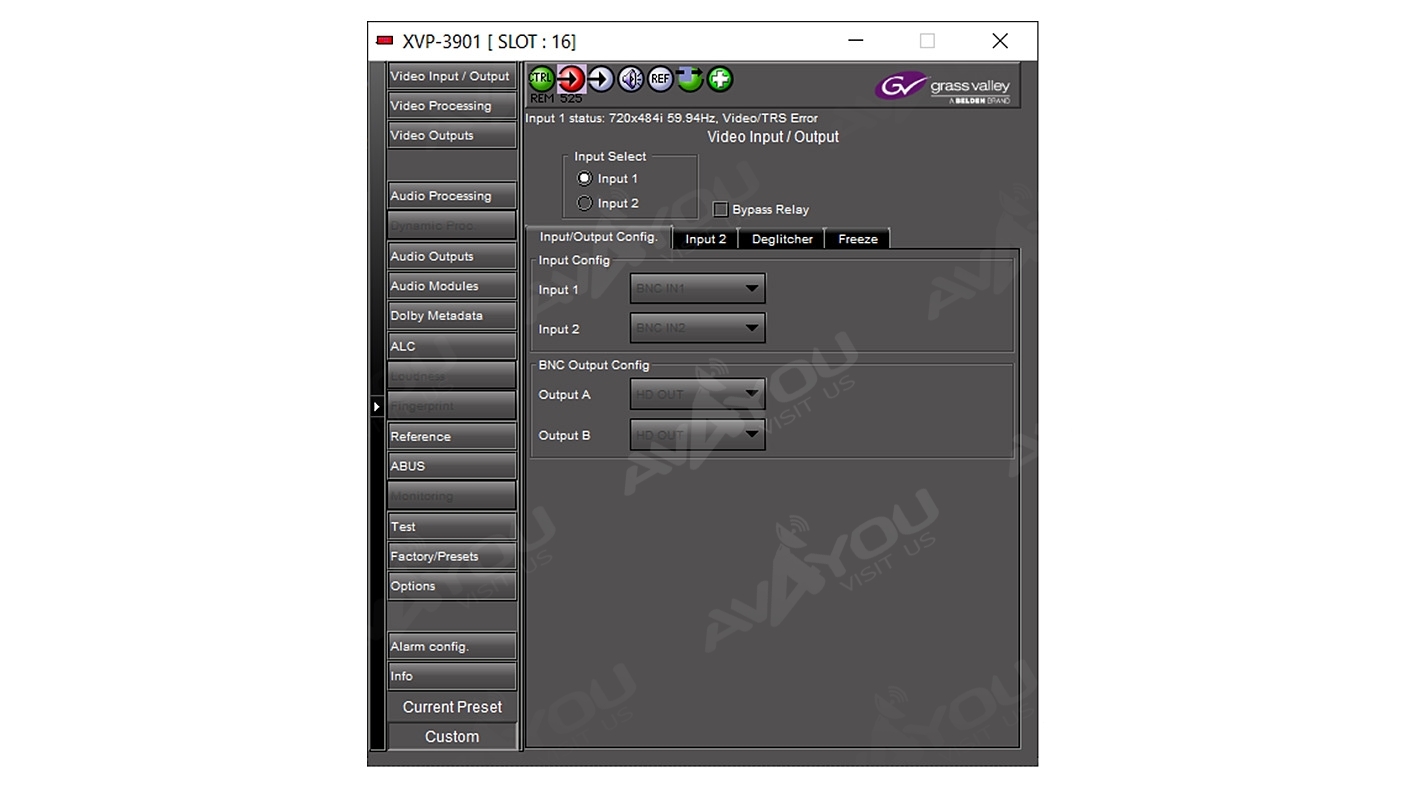Viewport: 1422px width, 800px height.
Task: Click the green CTRL status icon
Action: 541,79
